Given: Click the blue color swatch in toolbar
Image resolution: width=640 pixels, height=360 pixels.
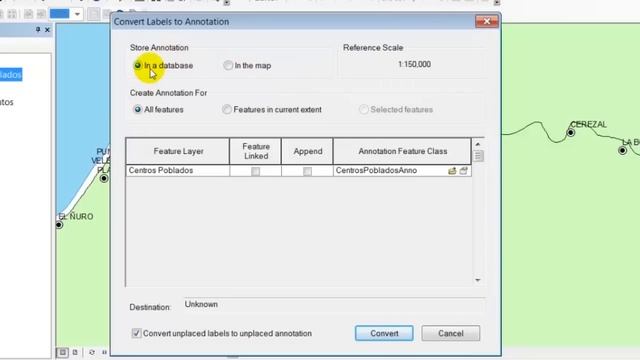Looking at the screenshot, I should point(60,14).
